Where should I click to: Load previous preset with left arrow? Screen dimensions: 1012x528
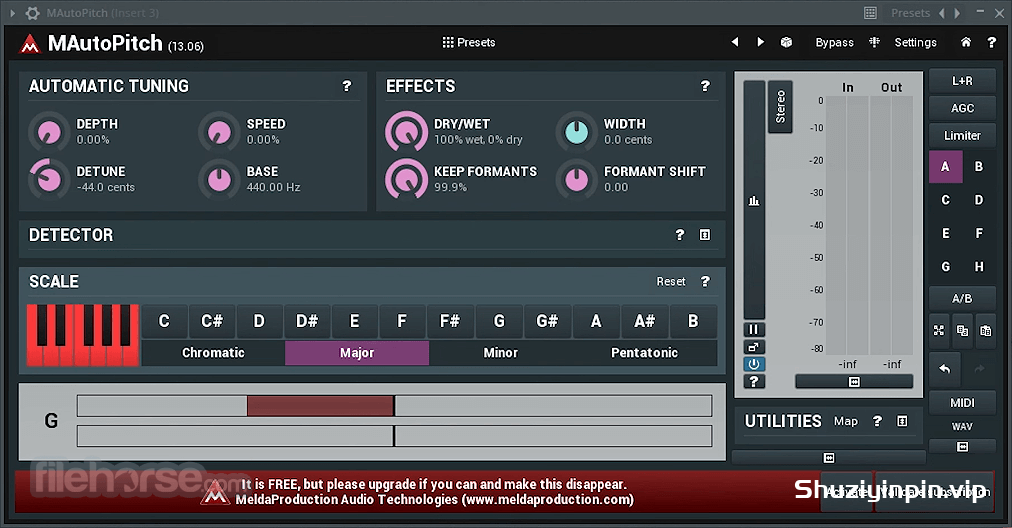[x=734, y=42]
